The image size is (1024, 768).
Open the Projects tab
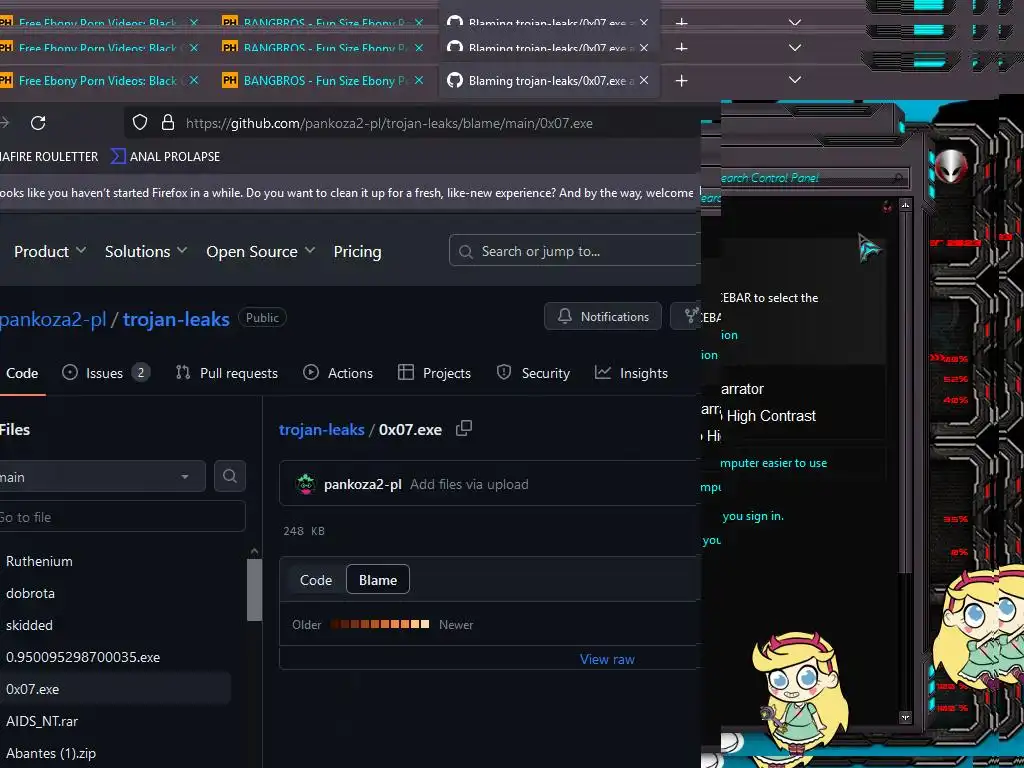[434, 373]
